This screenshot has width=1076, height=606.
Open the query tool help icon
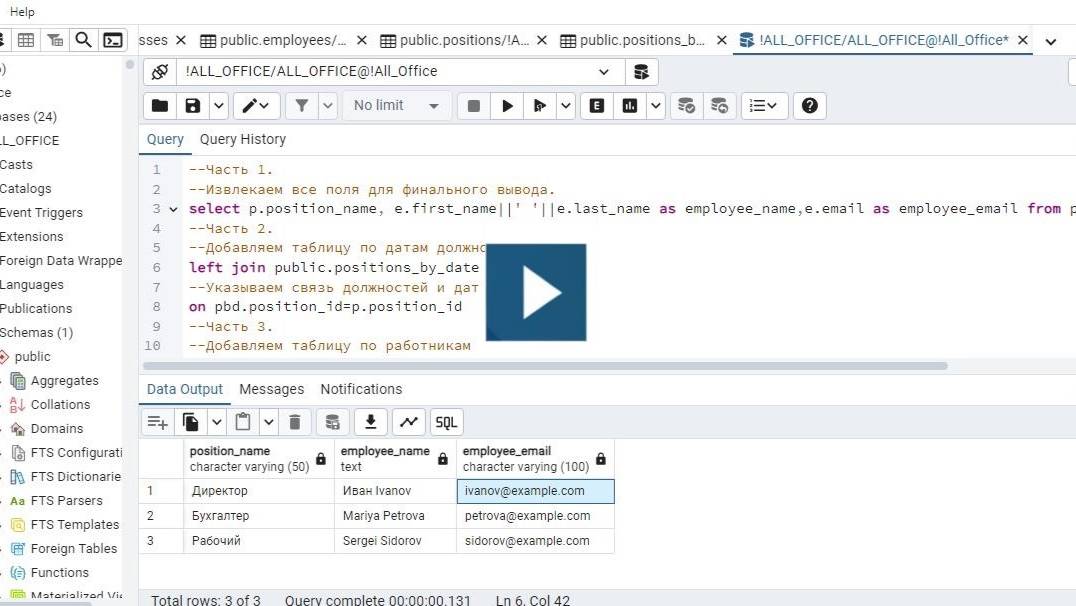pyautogui.click(x=810, y=106)
